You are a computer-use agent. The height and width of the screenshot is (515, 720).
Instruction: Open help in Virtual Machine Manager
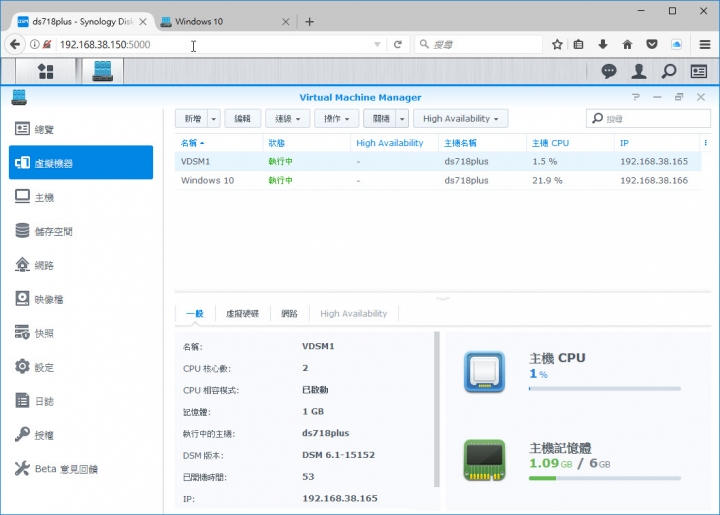(636, 97)
